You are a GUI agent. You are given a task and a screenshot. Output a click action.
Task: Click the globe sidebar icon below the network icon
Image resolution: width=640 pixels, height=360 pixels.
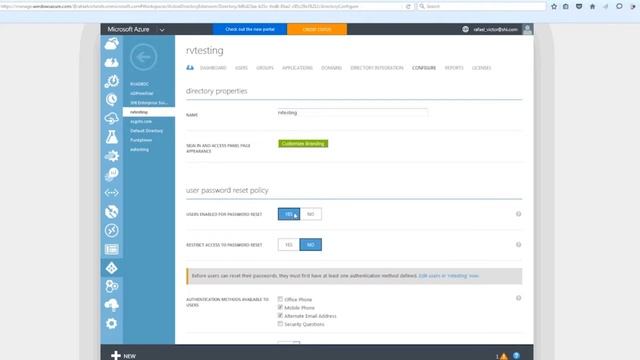point(111,211)
